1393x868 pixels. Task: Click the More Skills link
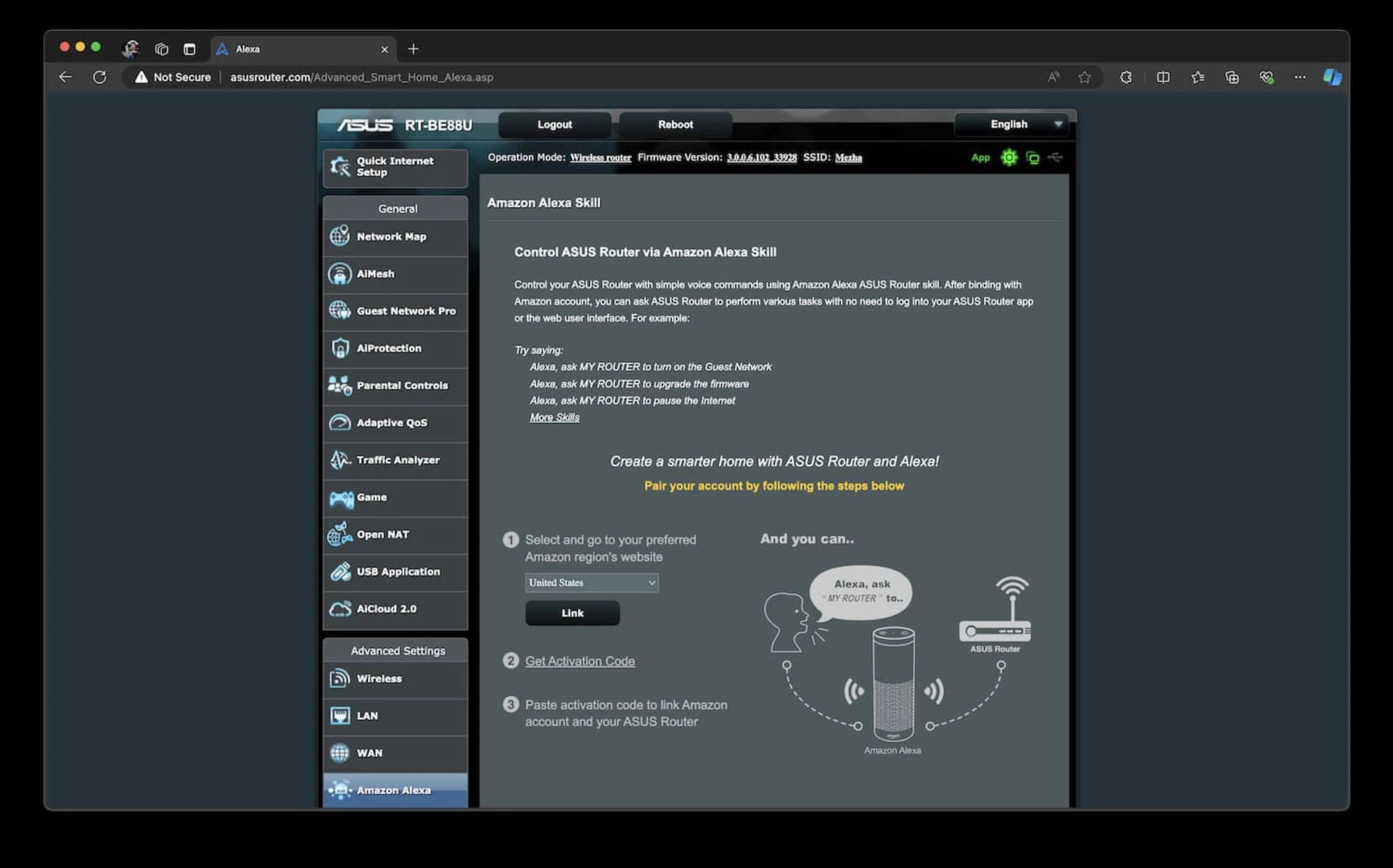554,418
